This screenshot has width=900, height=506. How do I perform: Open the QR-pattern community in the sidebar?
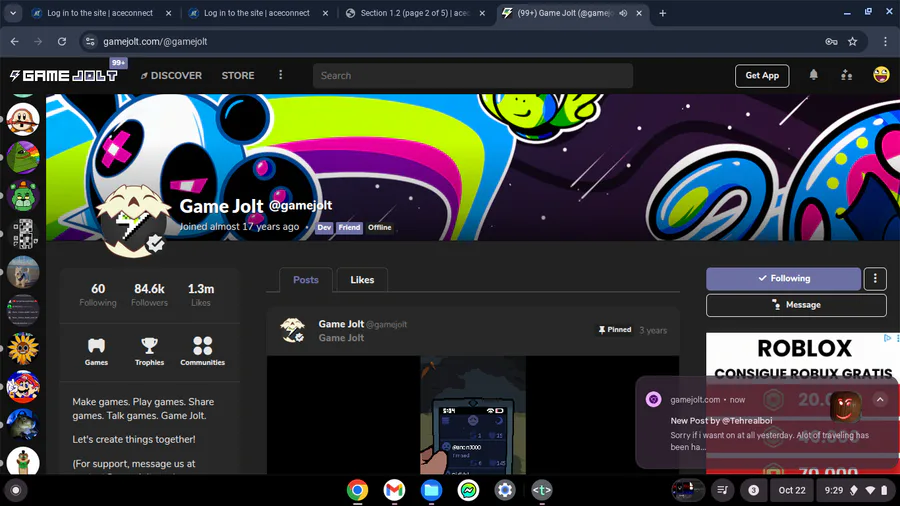(x=23, y=233)
